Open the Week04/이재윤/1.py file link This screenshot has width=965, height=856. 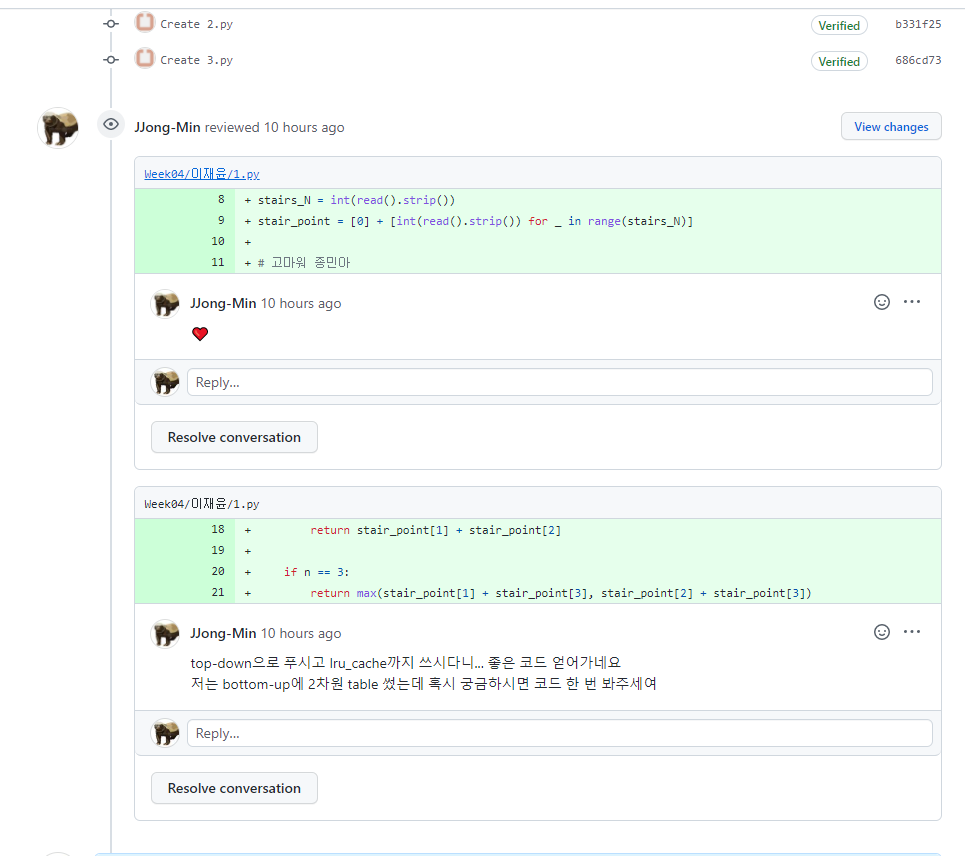click(x=201, y=173)
